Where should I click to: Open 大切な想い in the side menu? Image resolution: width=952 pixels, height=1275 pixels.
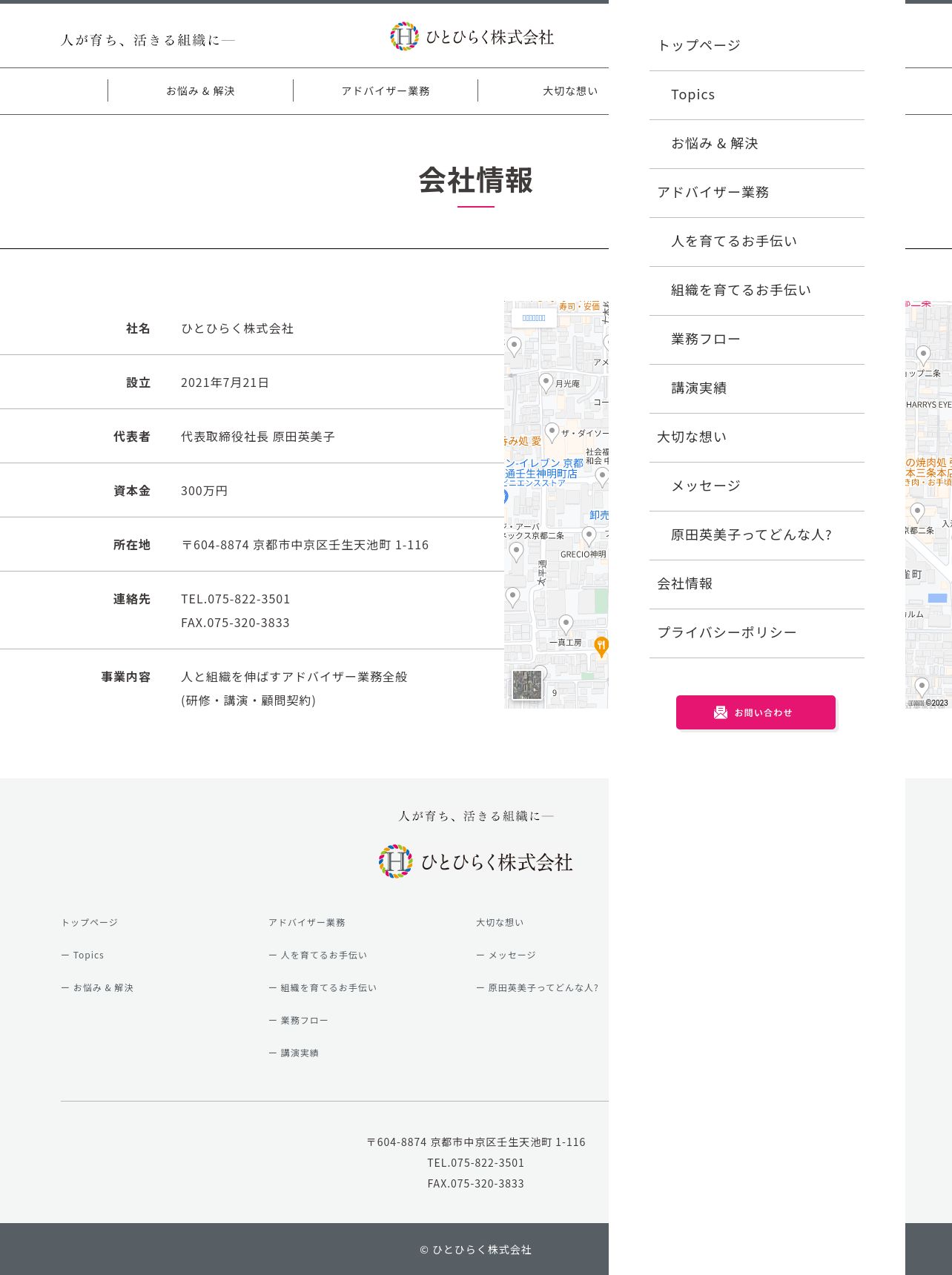click(757, 437)
